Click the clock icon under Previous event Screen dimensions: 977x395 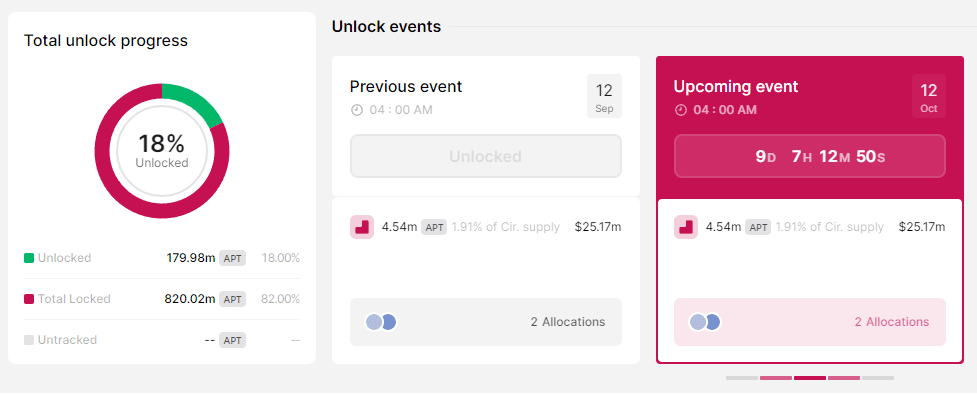pyautogui.click(x=356, y=110)
